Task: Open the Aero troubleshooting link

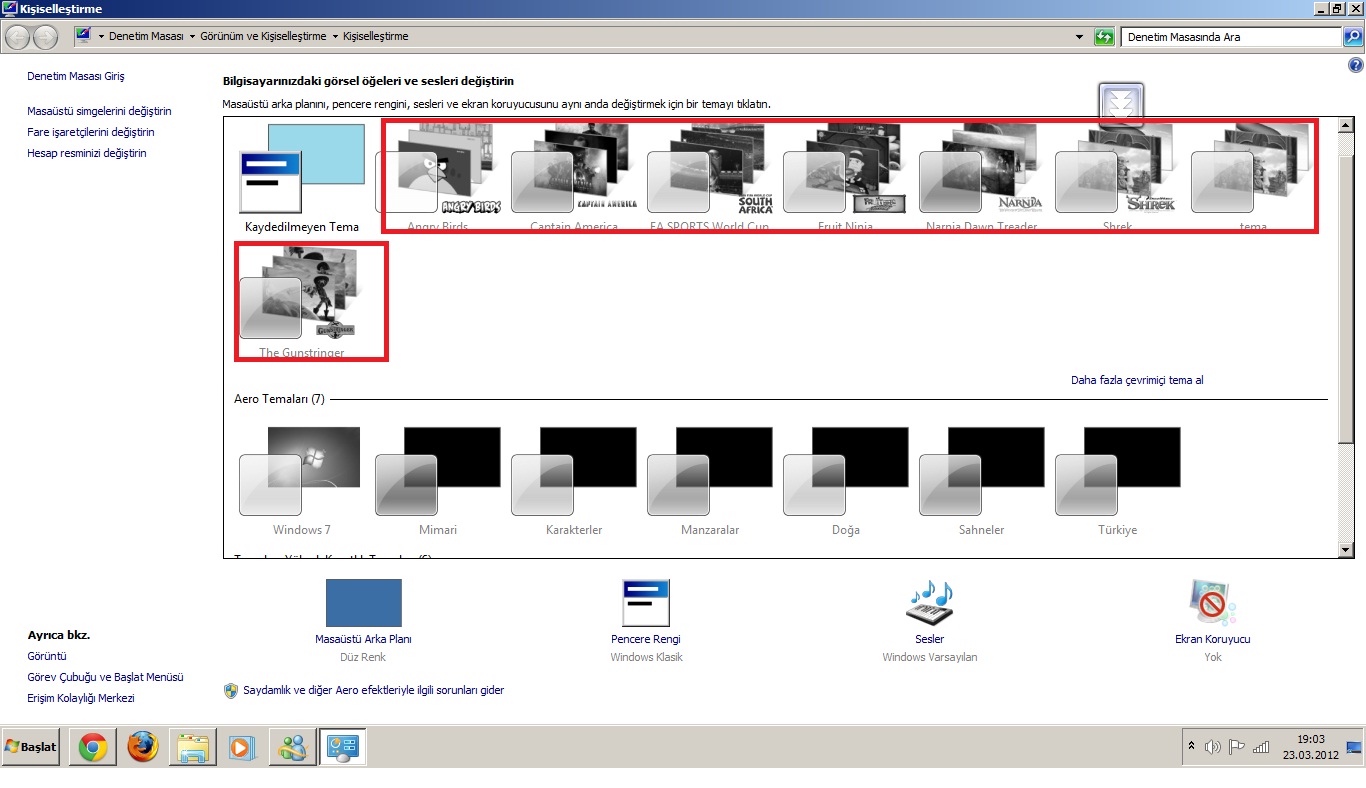Action: click(x=374, y=690)
